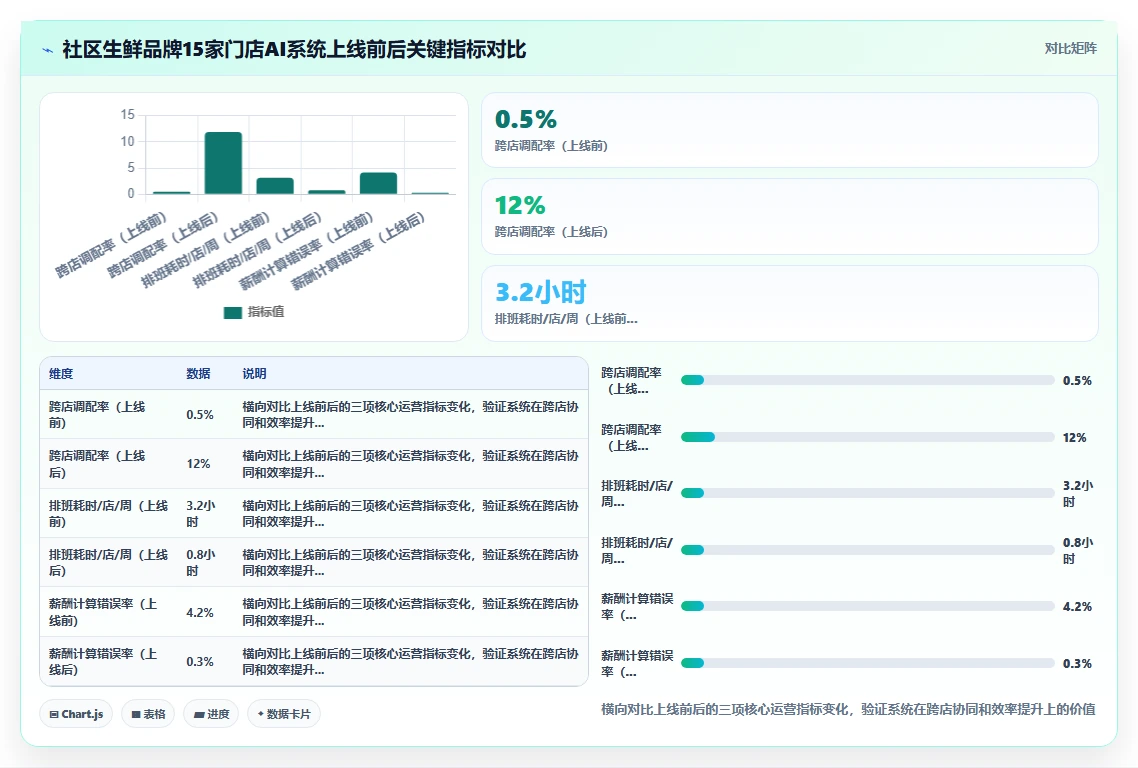This screenshot has width=1138, height=768.
Task: Click the 排班耗时 3.2小时 progress bar
Action: (867, 493)
